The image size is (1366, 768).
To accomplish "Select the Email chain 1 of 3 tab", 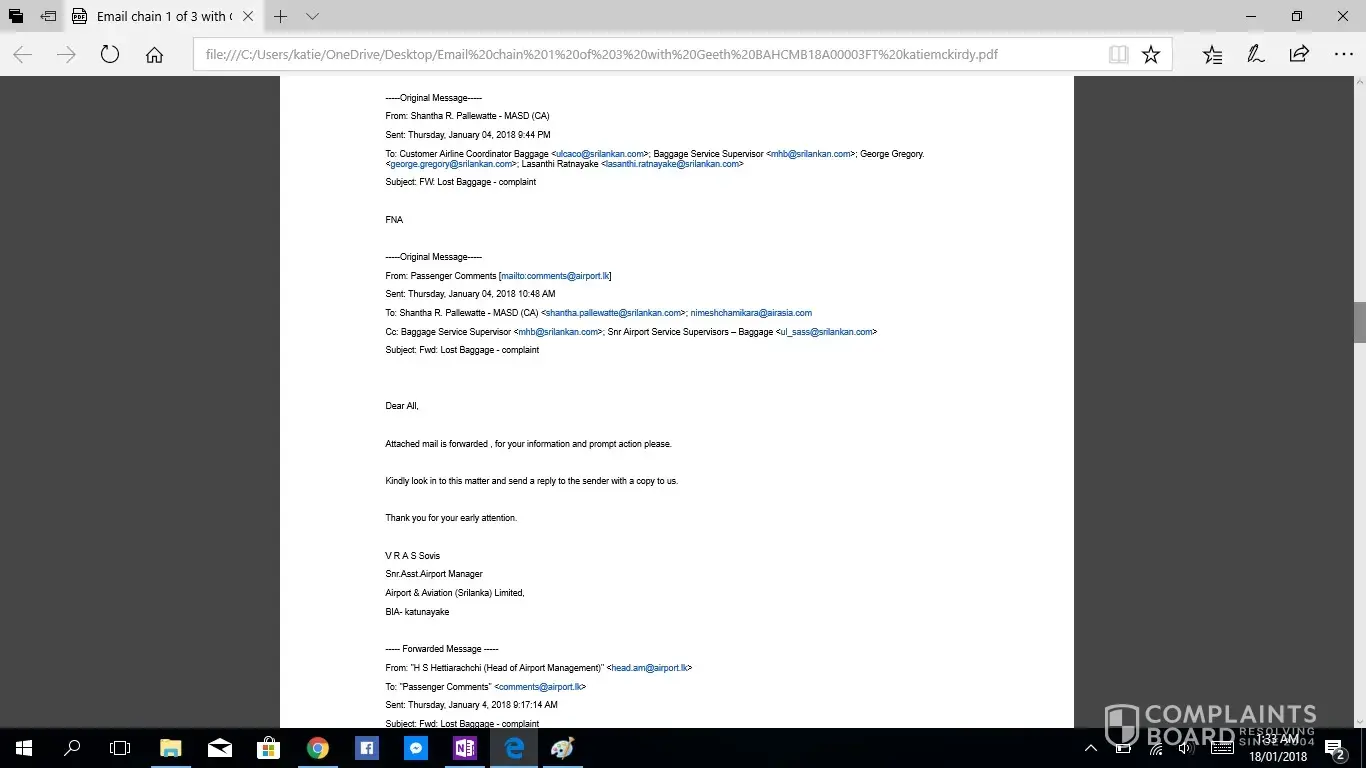I will (164, 16).
